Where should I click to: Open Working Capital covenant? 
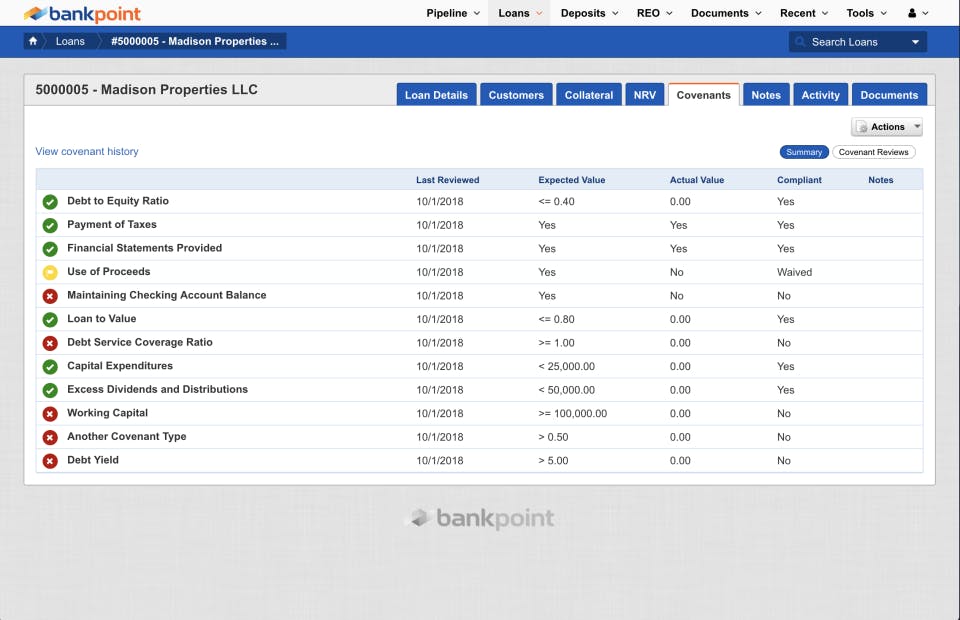click(x=108, y=413)
